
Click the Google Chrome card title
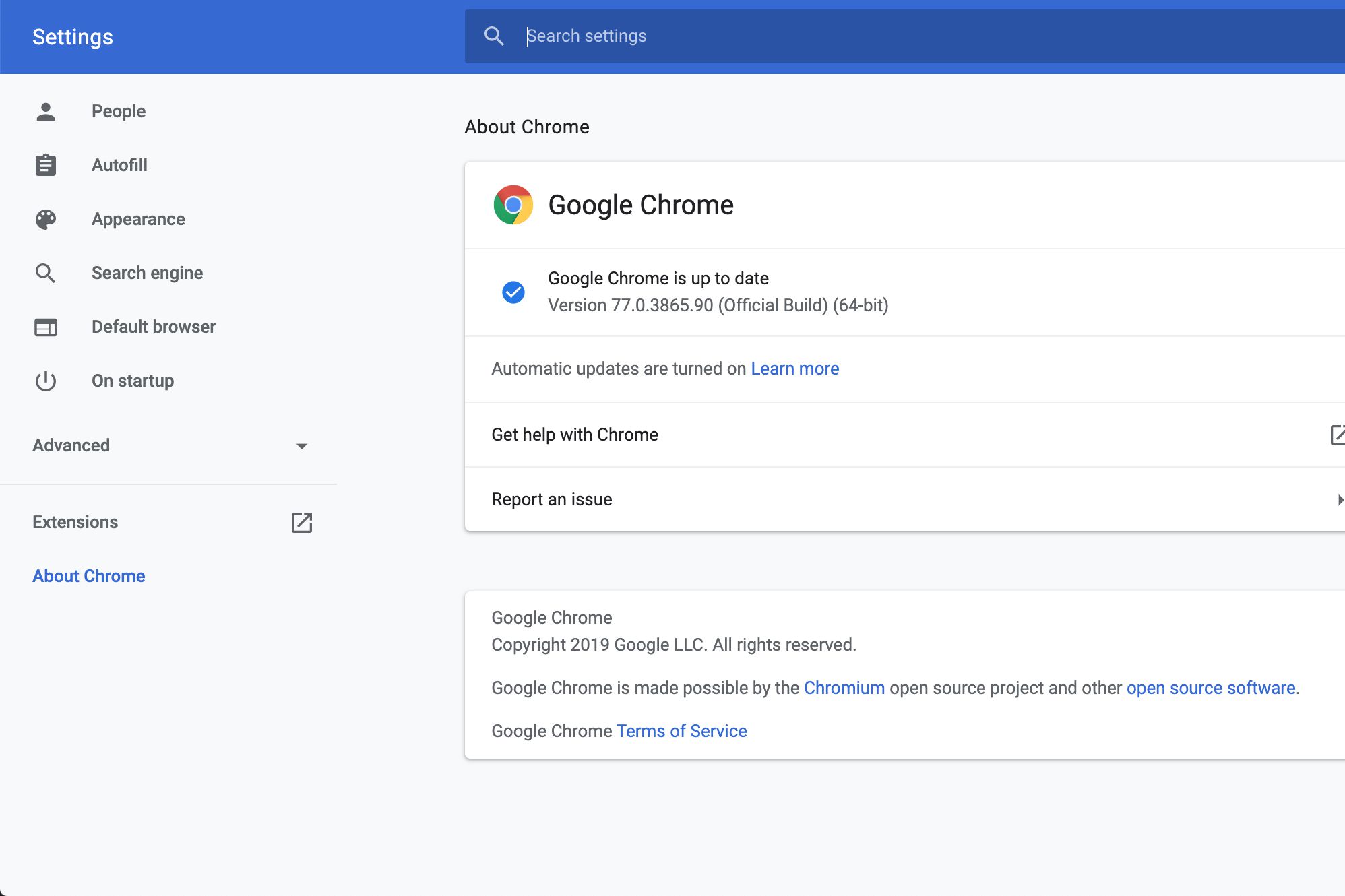[x=641, y=205]
